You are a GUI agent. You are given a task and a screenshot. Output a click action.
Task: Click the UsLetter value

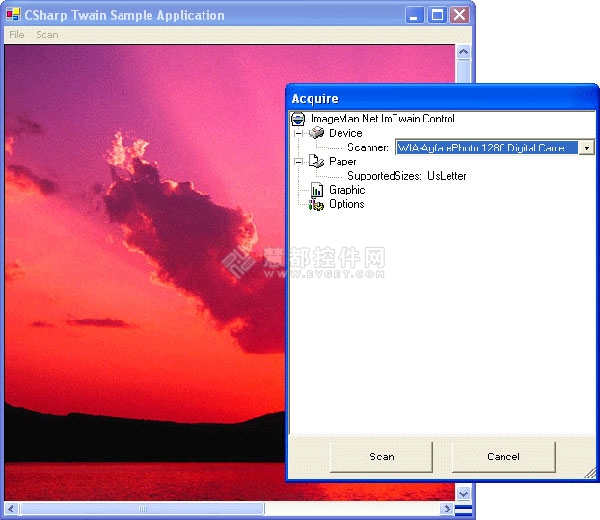pos(447,176)
